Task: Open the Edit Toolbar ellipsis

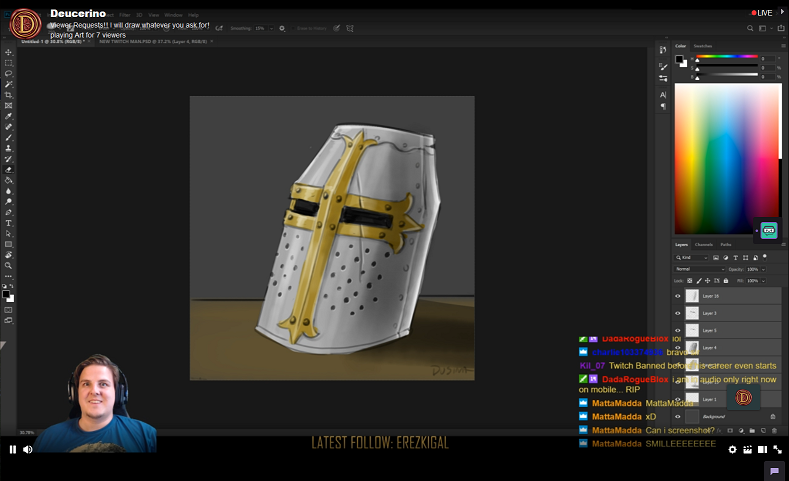Action: pos(9,276)
